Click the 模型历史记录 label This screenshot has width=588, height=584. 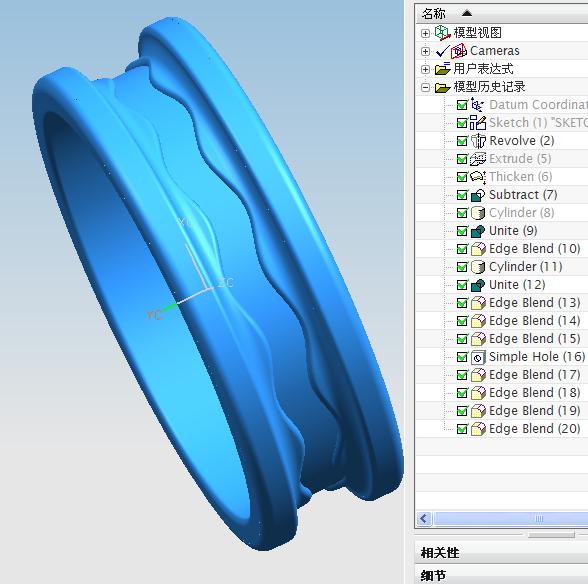[x=489, y=87]
